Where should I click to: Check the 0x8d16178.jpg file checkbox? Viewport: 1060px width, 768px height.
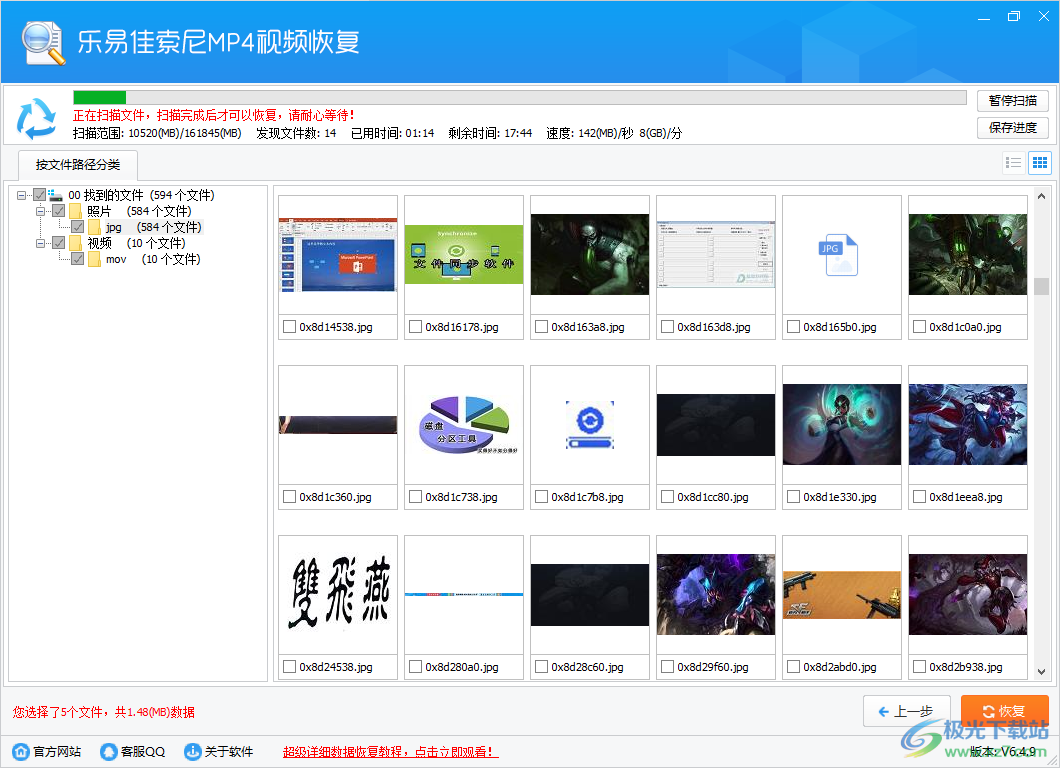[x=415, y=327]
